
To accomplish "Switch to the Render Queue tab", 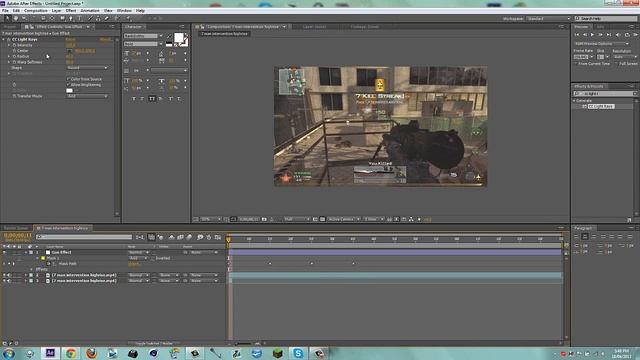I will pos(16,228).
